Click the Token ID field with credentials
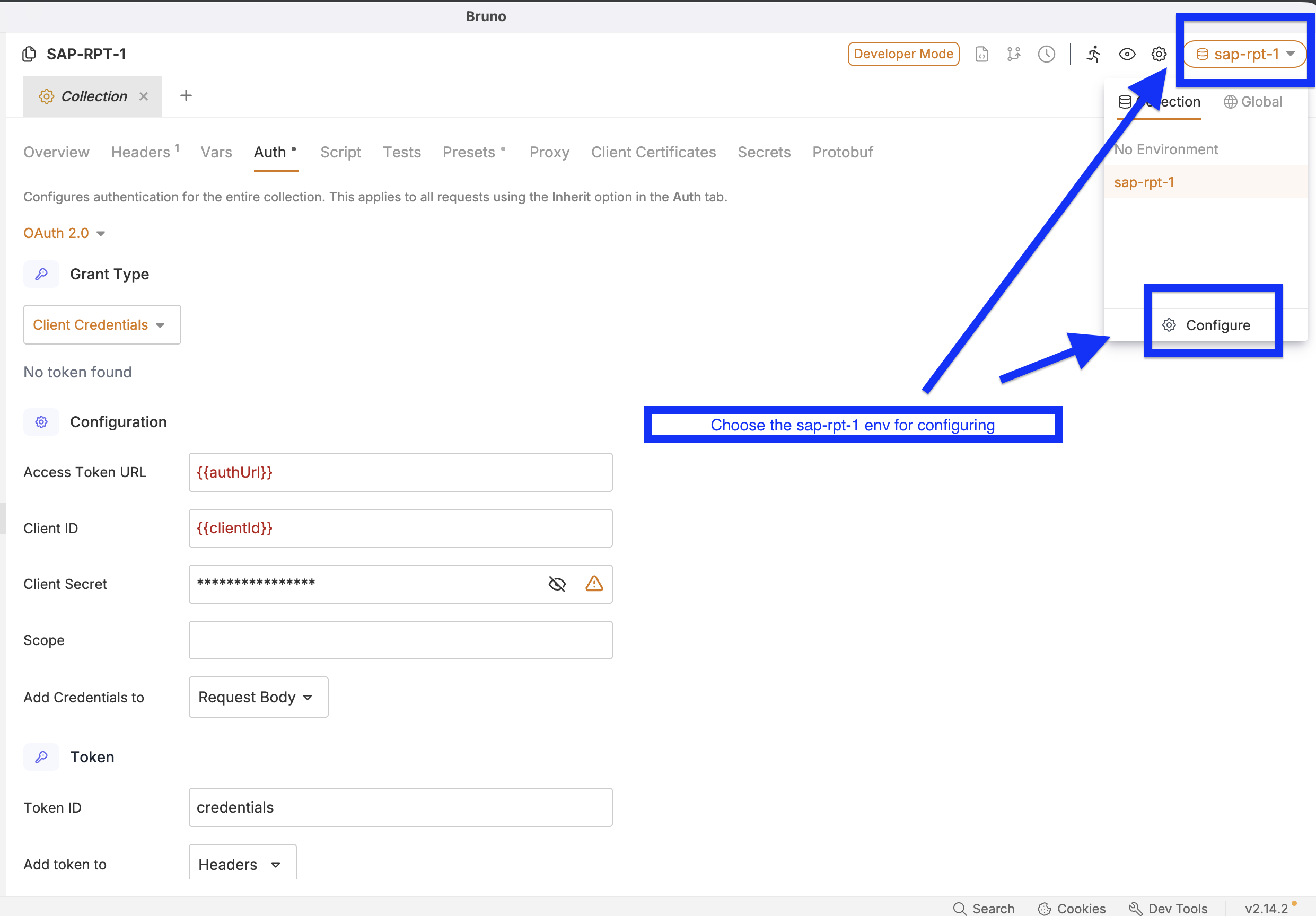 coord(401,807)
